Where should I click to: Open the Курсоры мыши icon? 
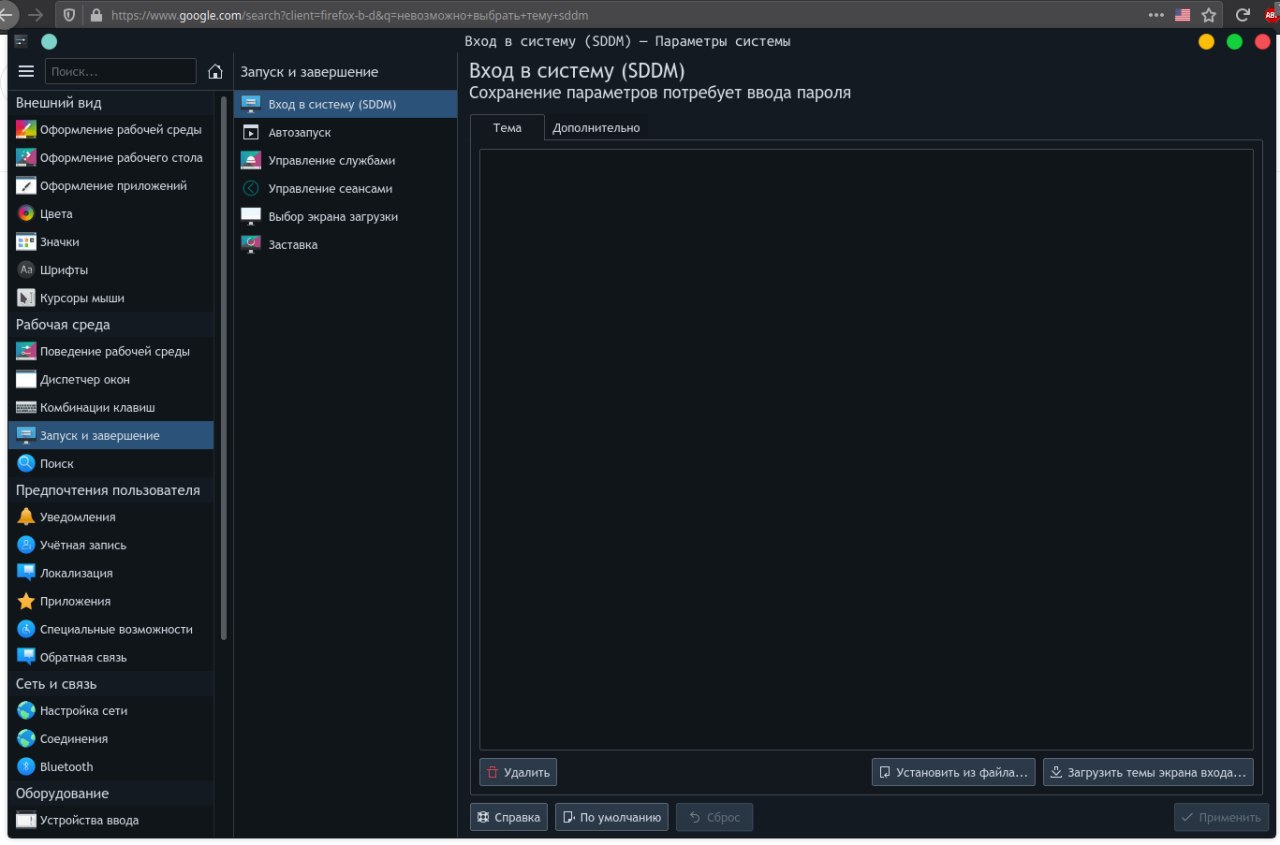coord(26,297)
